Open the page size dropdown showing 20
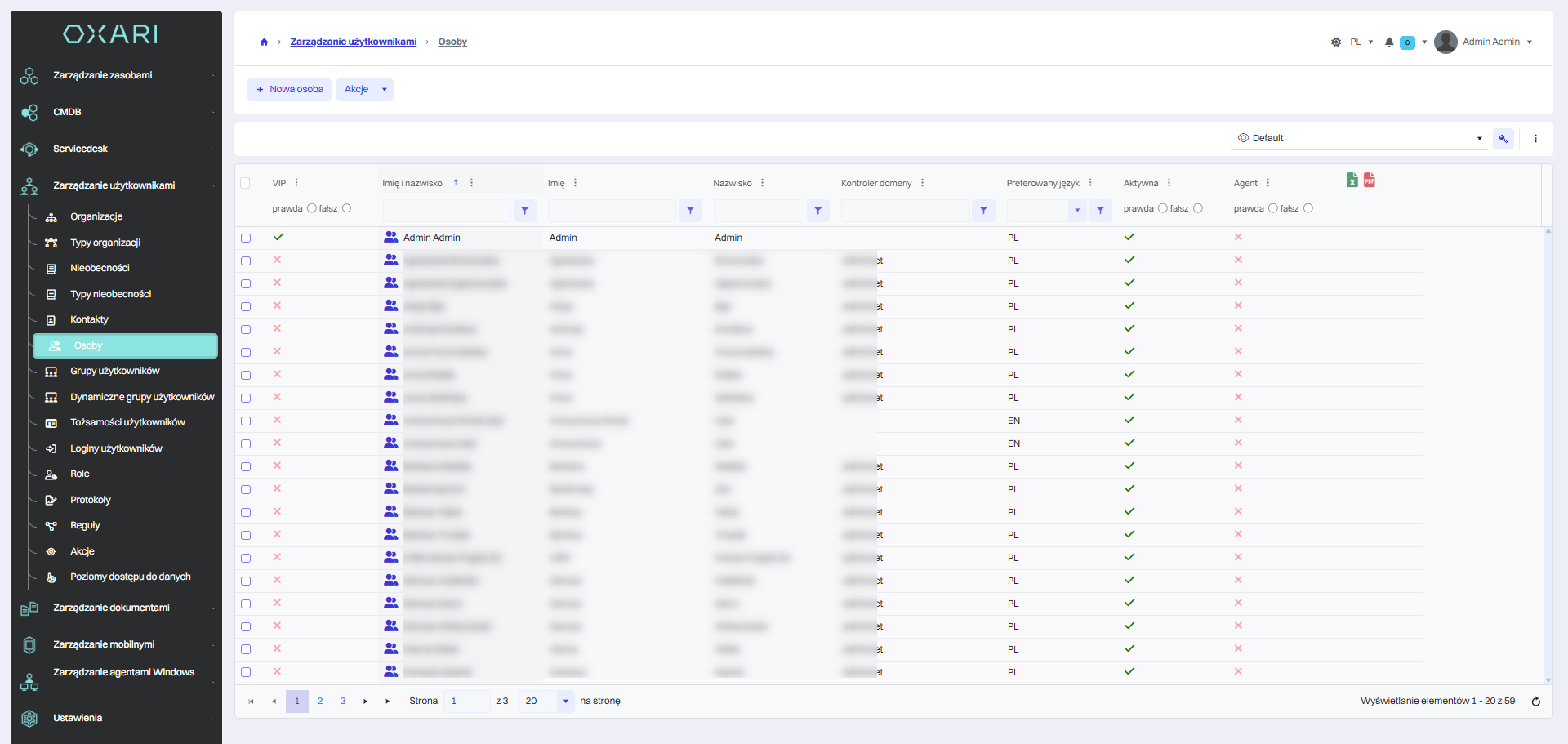Image resolution: width=1568 pixels, height=744 pixels. pyautogui.click(x=565, y=702)
